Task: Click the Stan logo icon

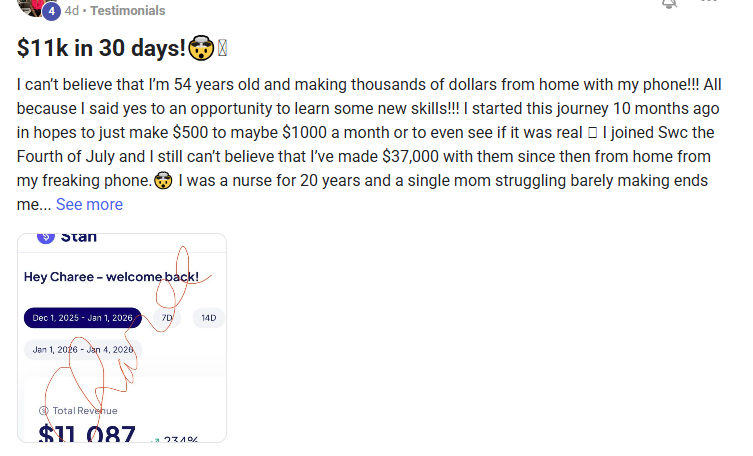Action: (45, 237)
